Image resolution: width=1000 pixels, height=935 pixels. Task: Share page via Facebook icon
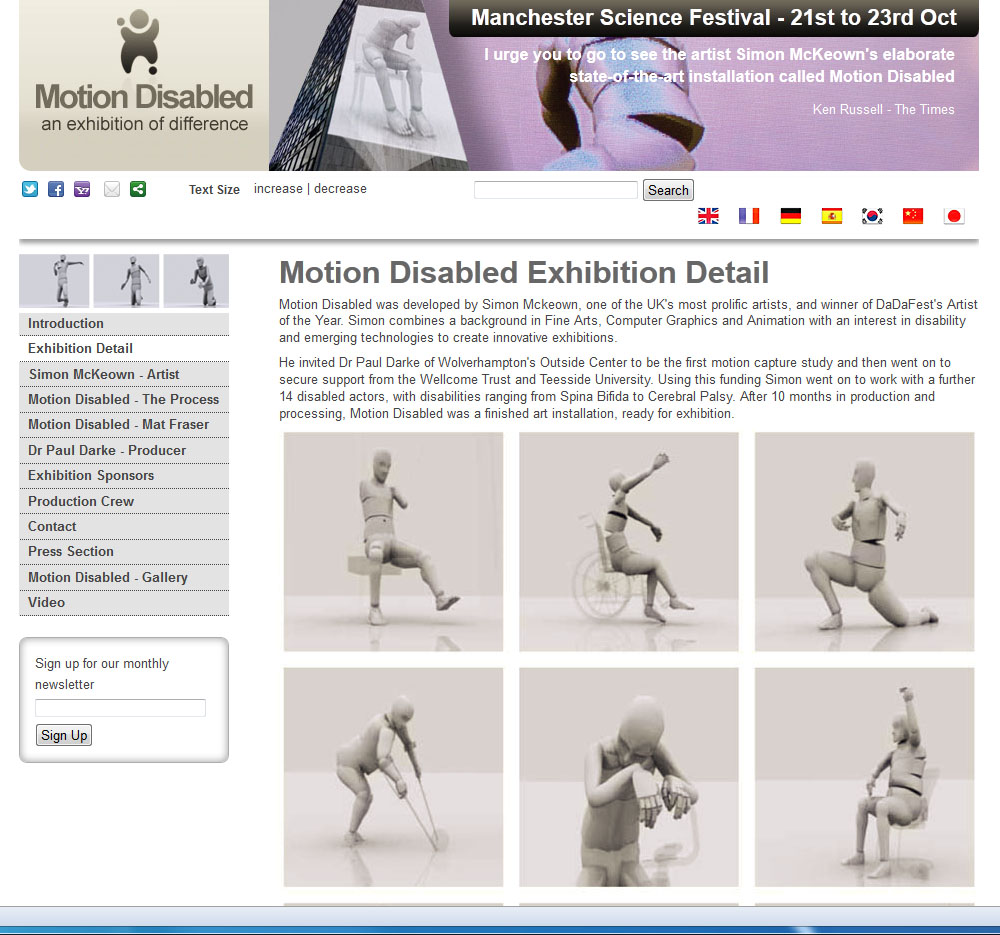click(x=56, y=189)
